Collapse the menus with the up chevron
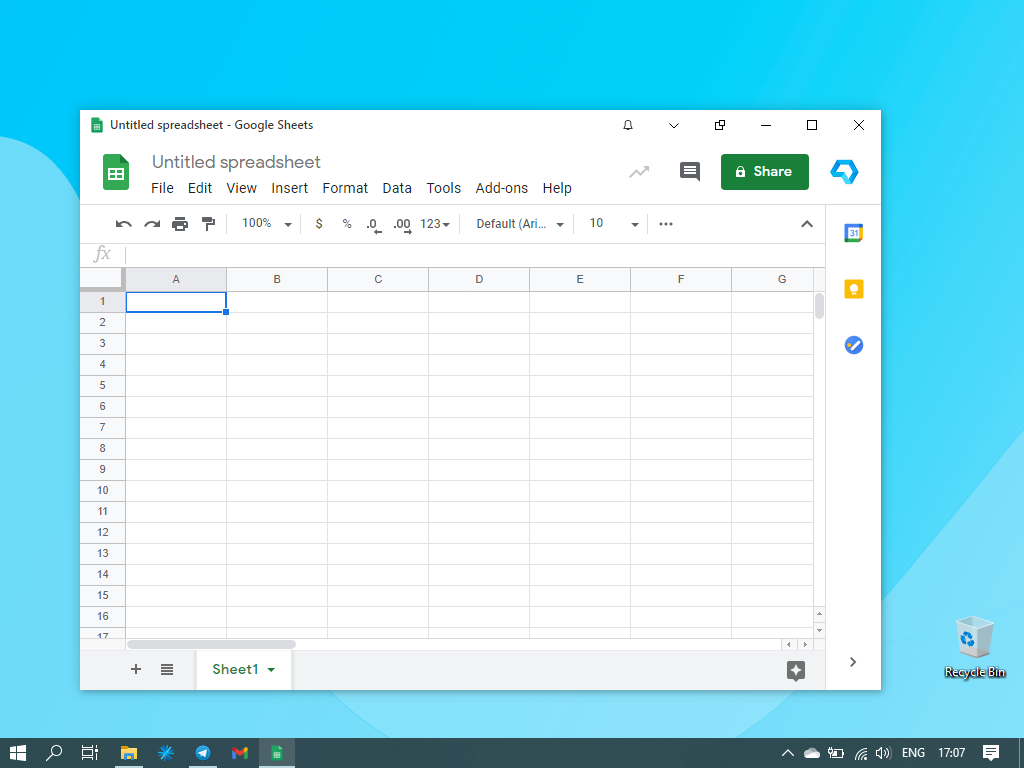 click(807, 224)
